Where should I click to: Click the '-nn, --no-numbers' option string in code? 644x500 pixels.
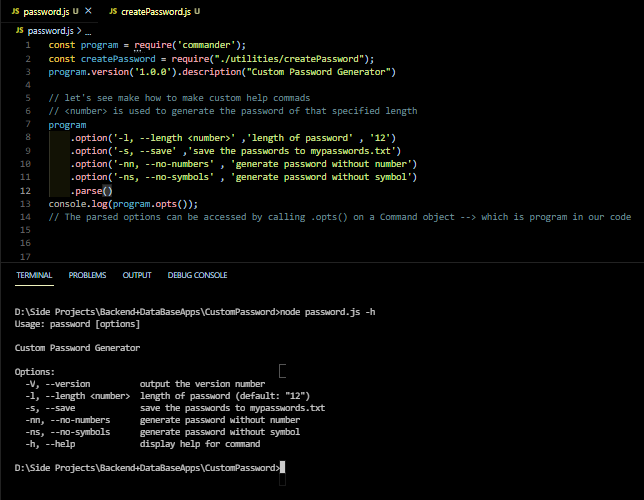[x=163, y=164]
